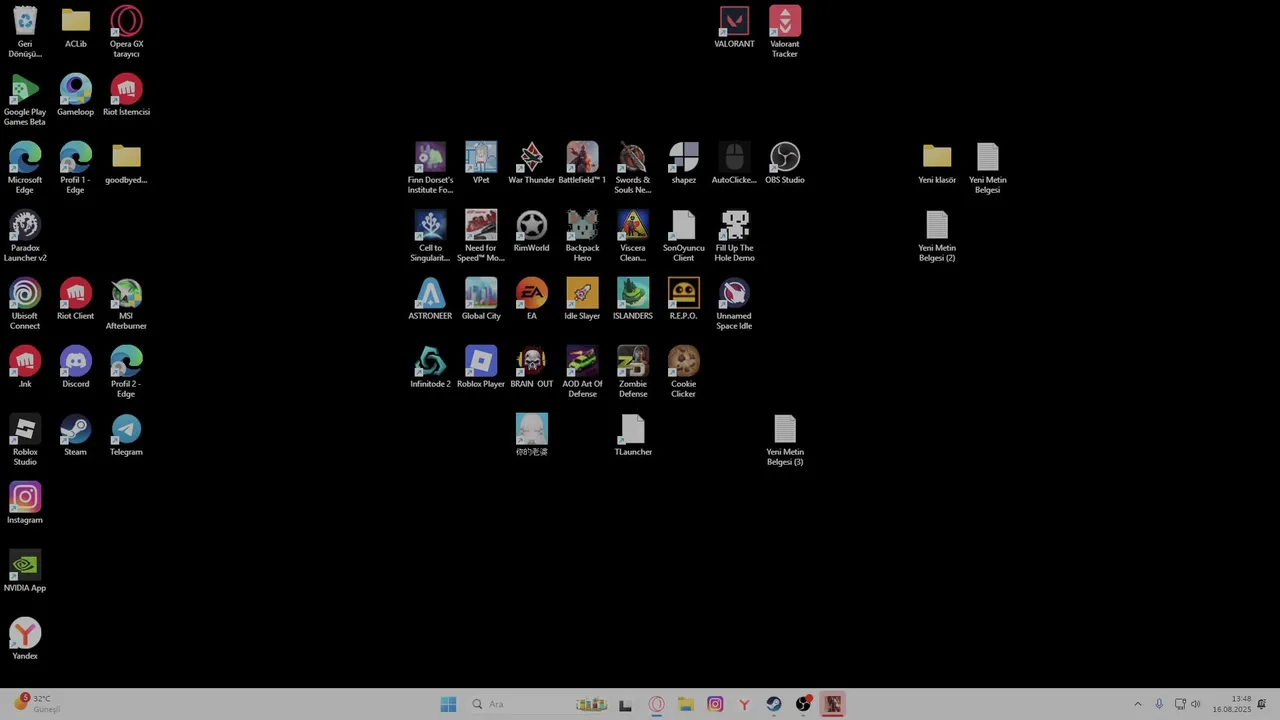Launch the Riot Client desktop icon
Image resolution: width=1280 pixels, height=720 pixels.
click(75, 294)
